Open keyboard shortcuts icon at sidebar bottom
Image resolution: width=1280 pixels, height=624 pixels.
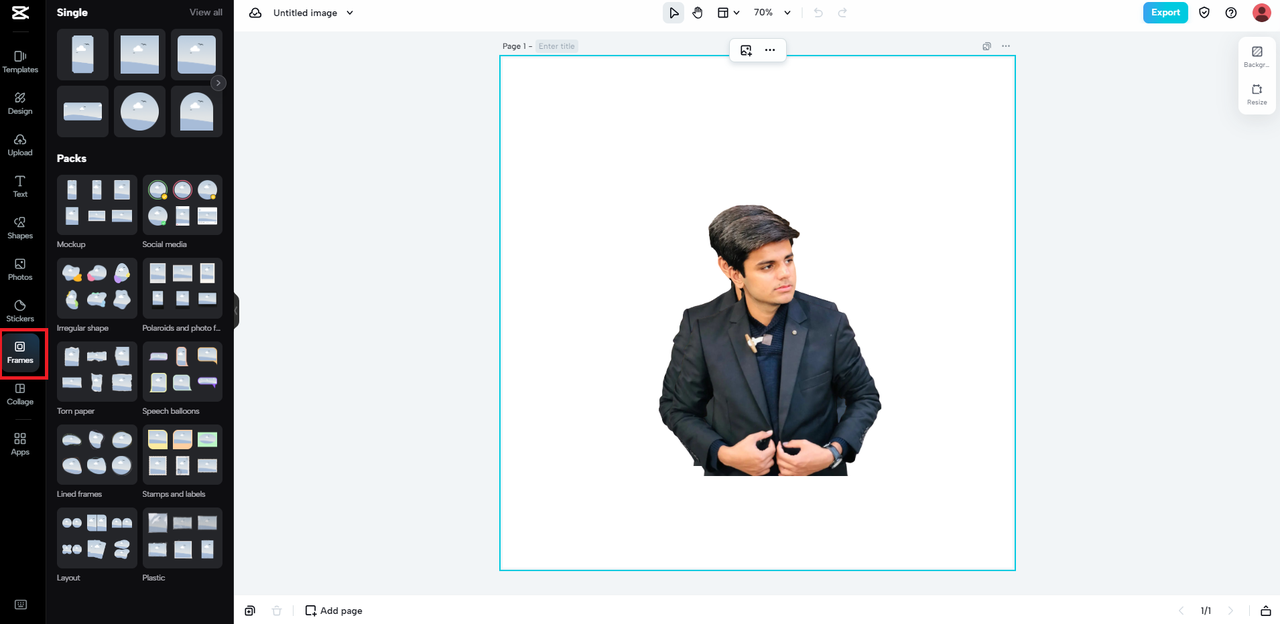[x=20, y=604]
